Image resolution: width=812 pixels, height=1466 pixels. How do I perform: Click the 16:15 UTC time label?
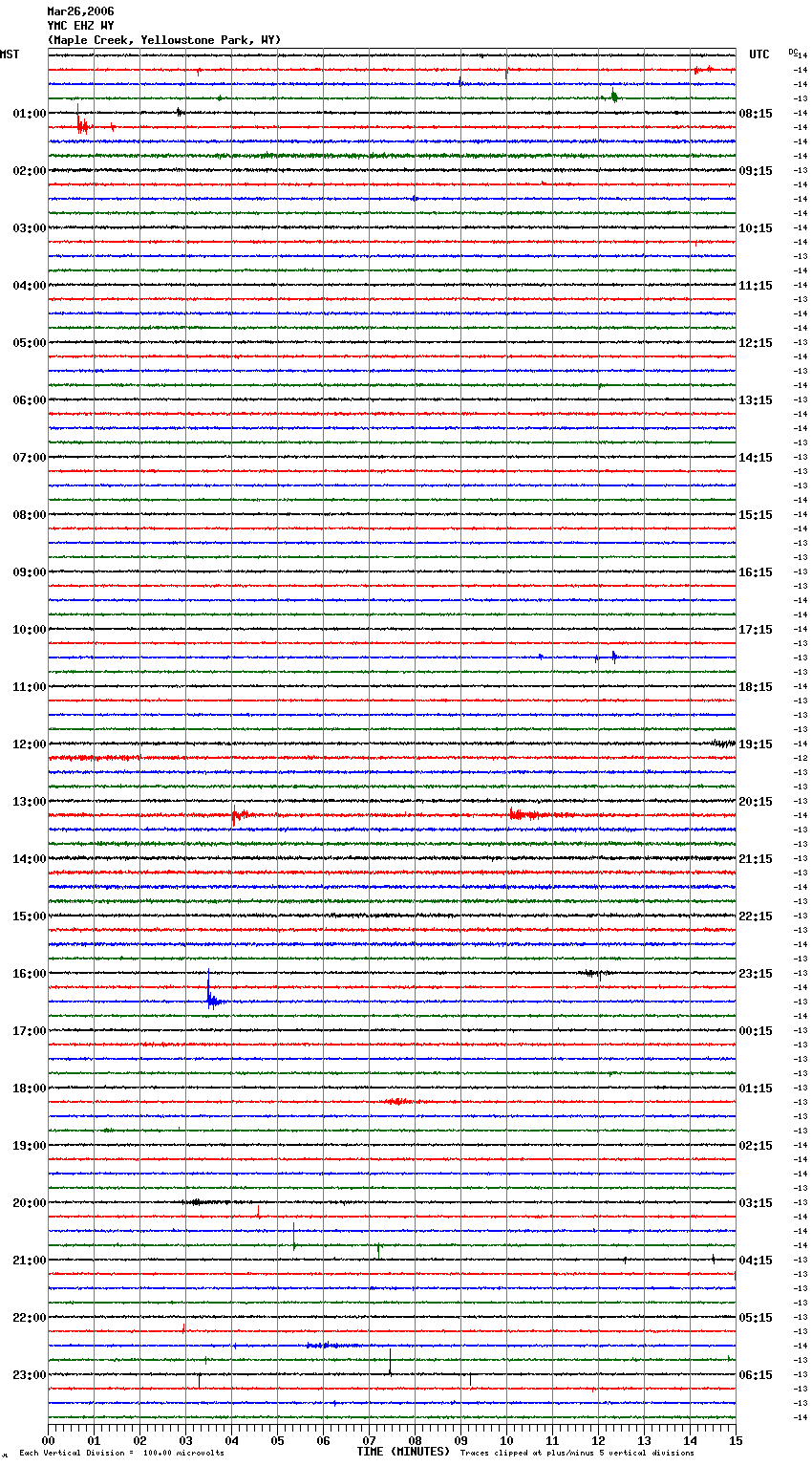pyautogui.click(x=756, y=572)
